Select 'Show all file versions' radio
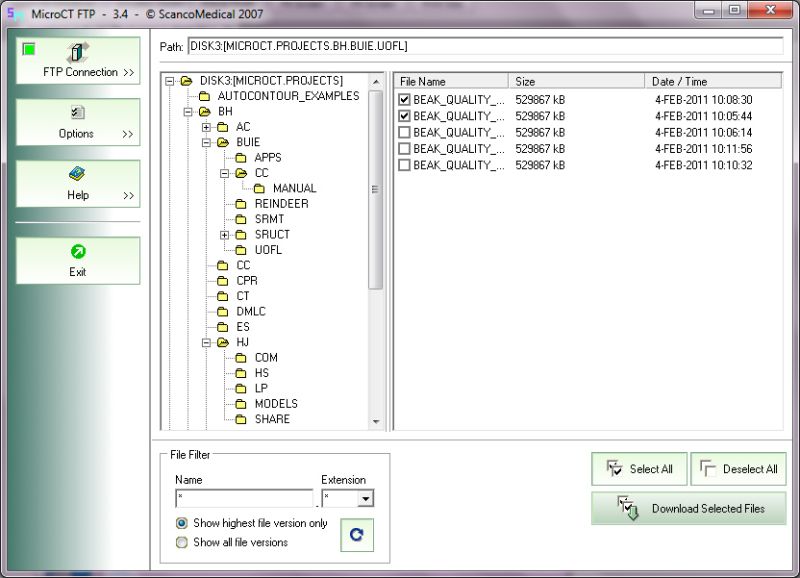Image resolution: width=800 pixels, height=578 pixels. tap(181, 542)
